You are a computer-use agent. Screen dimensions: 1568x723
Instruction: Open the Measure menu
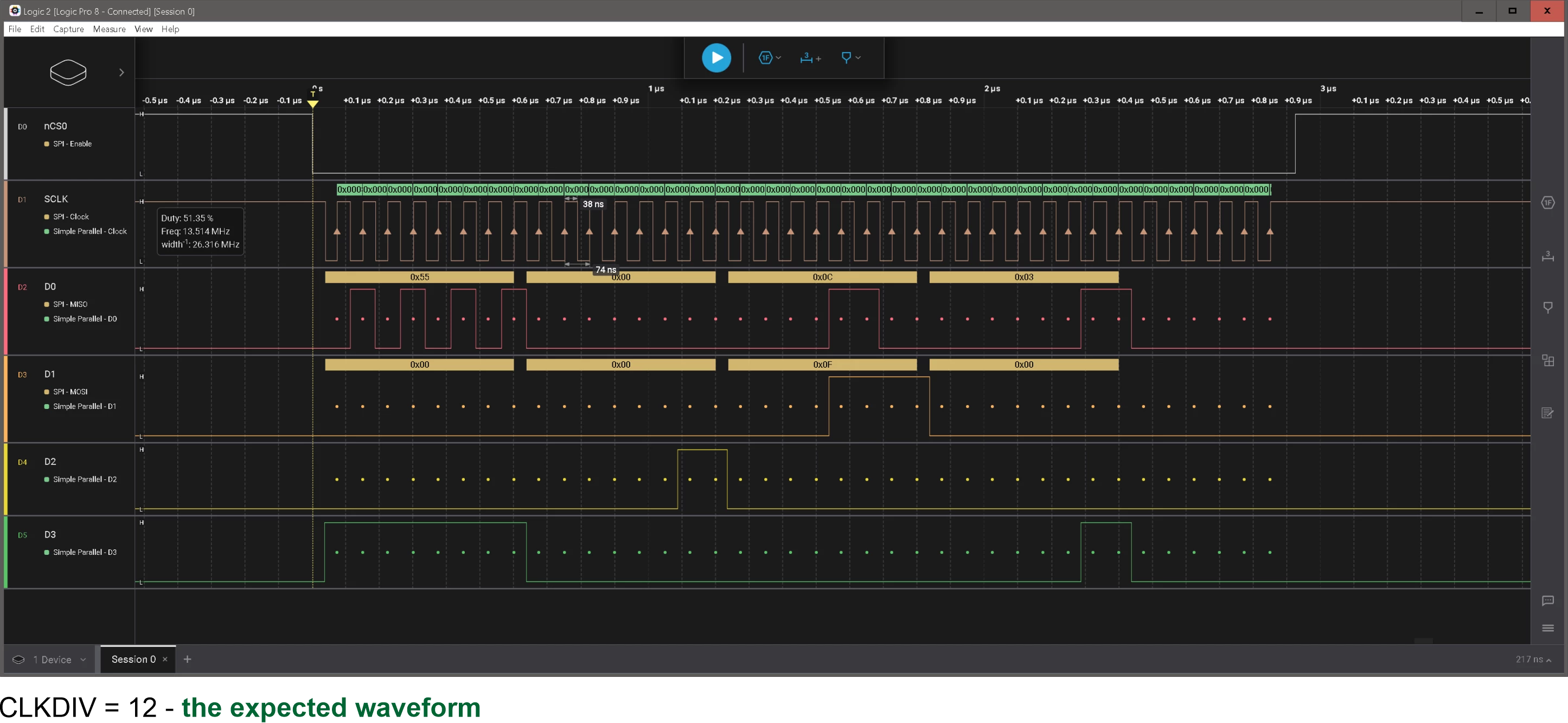pos(109,29)
